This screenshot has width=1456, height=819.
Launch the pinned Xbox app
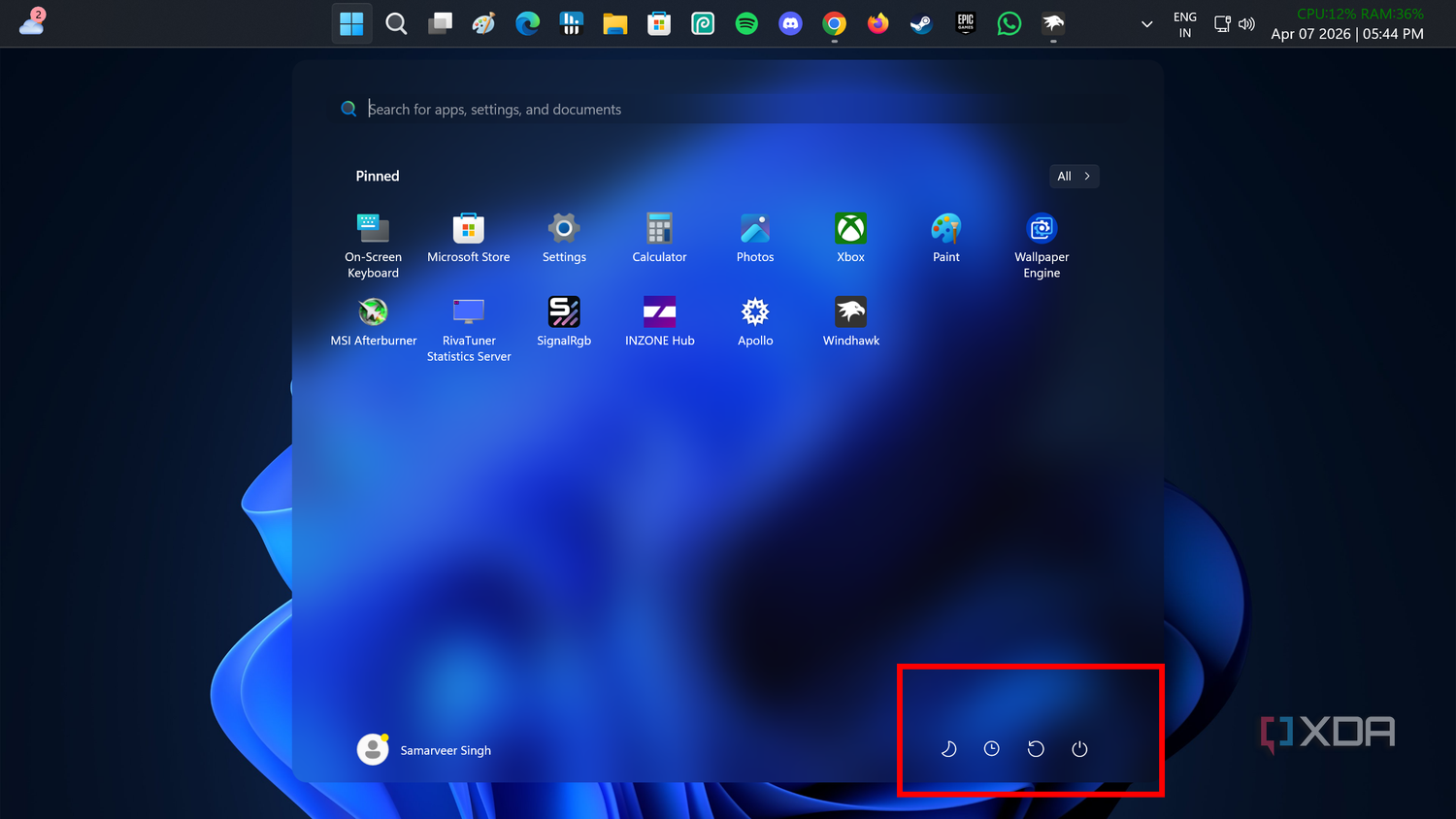[x=850, y=239]
